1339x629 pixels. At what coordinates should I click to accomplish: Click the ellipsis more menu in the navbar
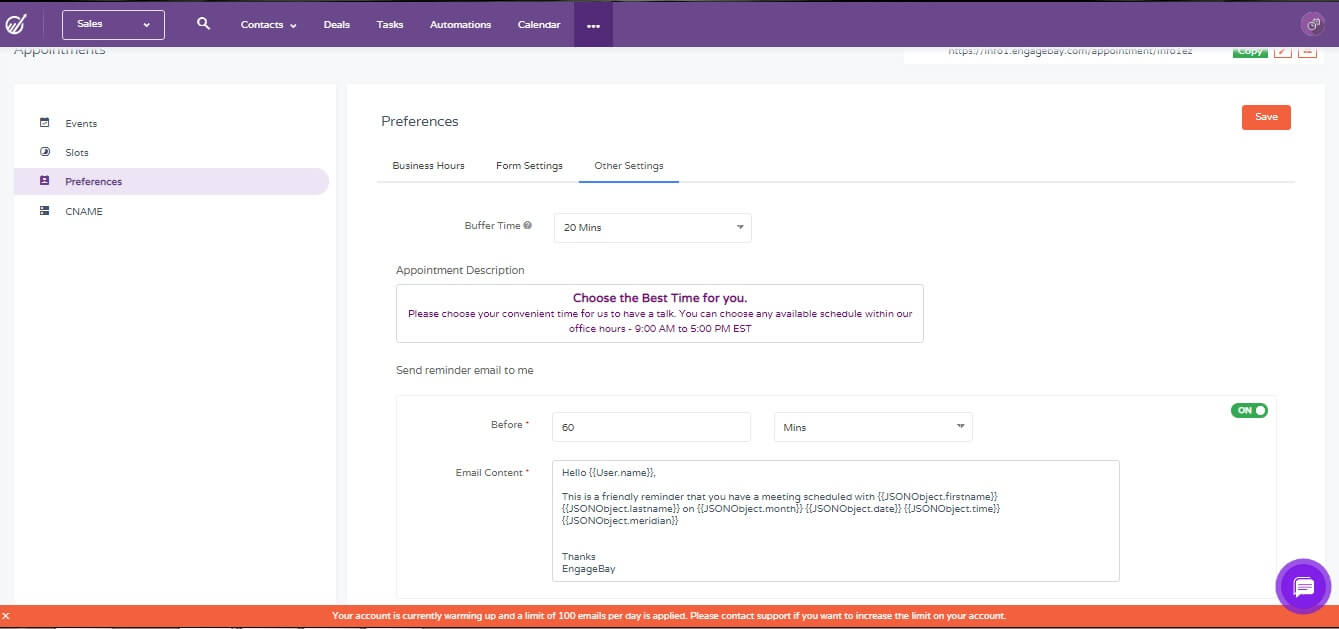pyautogui.click(x=593, y=23)
